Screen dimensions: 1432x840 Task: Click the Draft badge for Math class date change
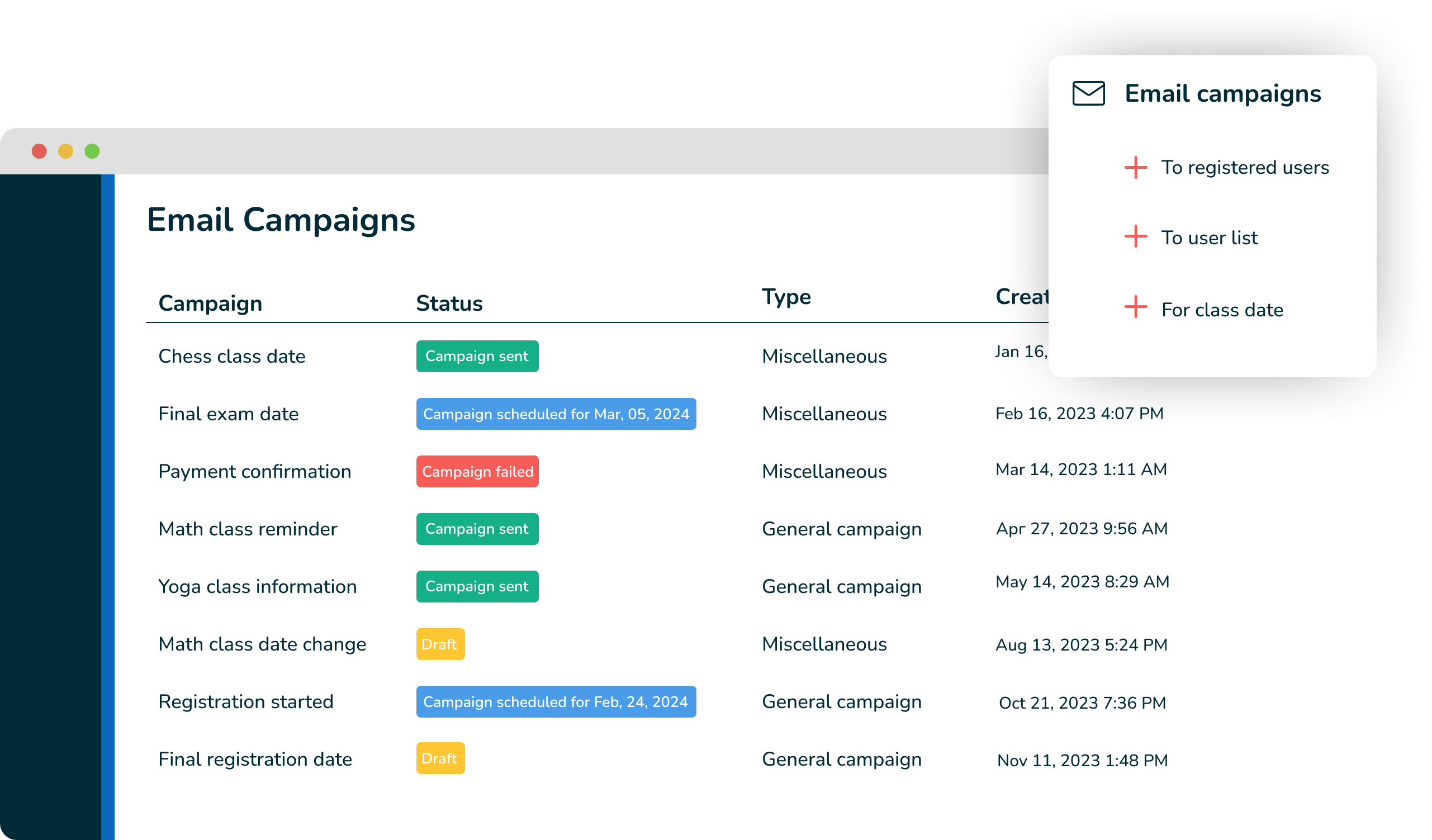pyautogui.click(x=440, y=644)
